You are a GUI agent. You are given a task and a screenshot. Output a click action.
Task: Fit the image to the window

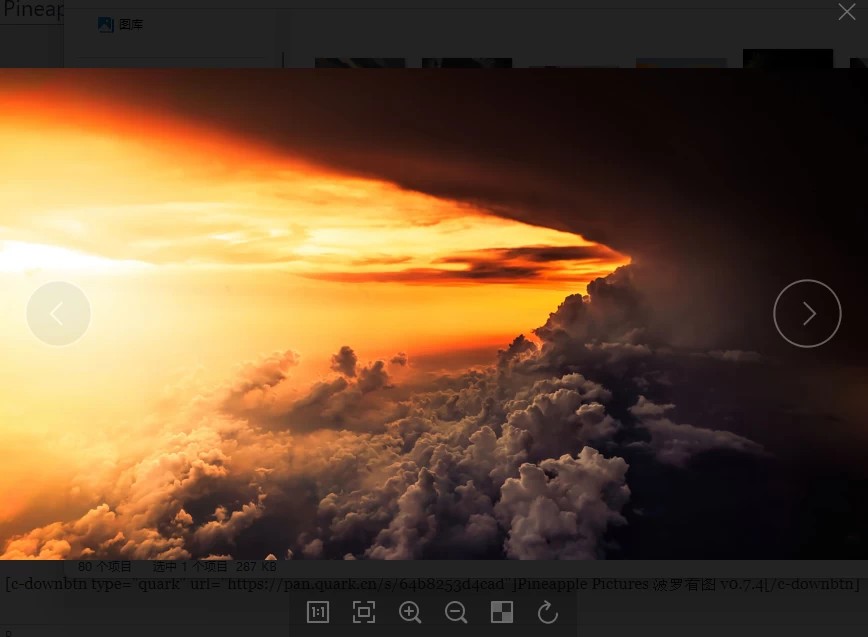click(364, 613)
